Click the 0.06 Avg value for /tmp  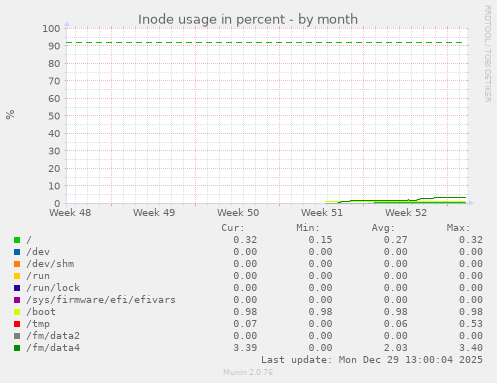(395, 324)
